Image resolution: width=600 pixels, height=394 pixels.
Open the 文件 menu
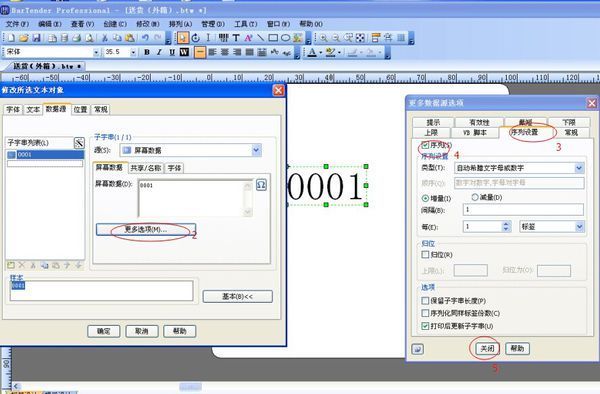(17, 24)
